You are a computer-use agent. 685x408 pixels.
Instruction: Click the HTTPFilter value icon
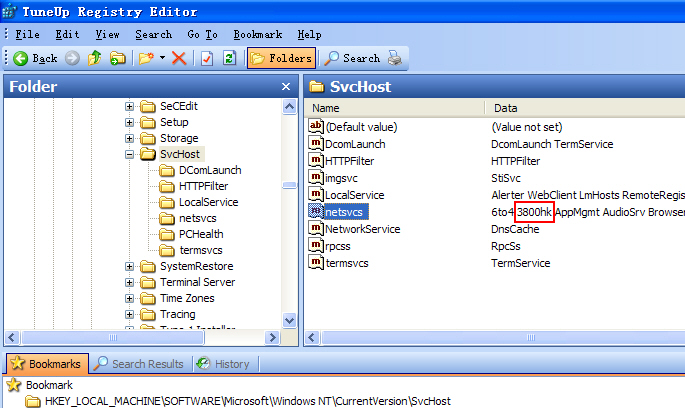point(316,160)
